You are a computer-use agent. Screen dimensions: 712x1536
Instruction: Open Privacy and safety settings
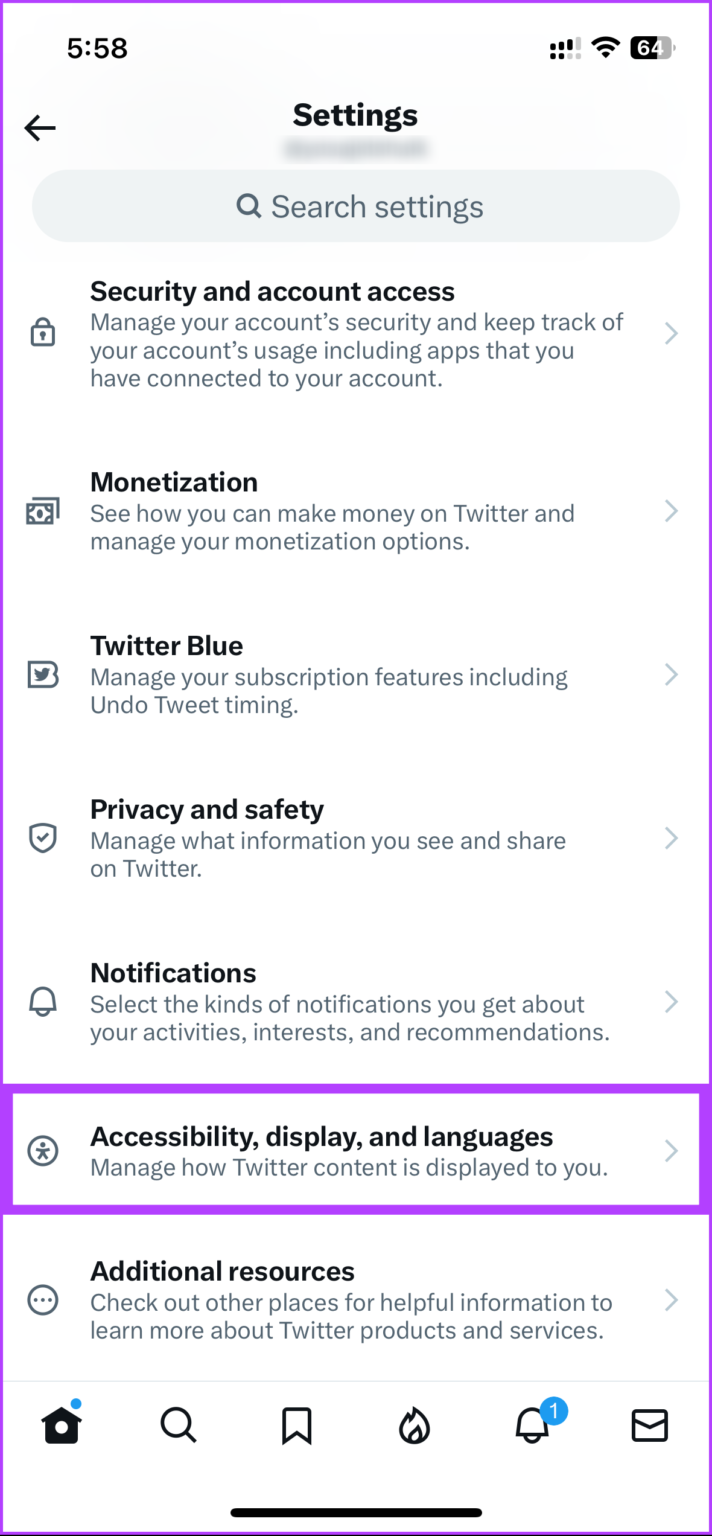(356, 838)
